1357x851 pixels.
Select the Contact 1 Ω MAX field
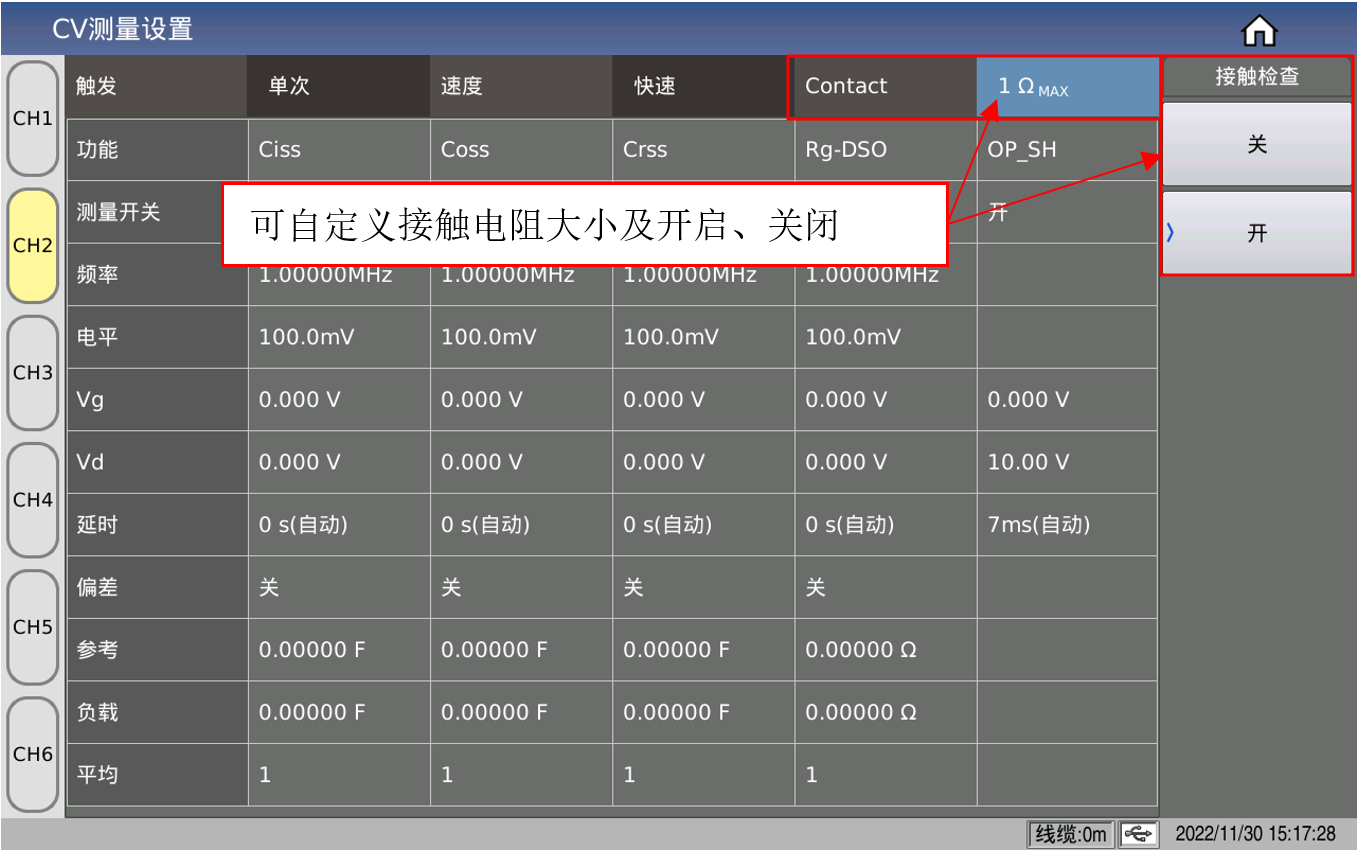click(x=1067, y=87)
